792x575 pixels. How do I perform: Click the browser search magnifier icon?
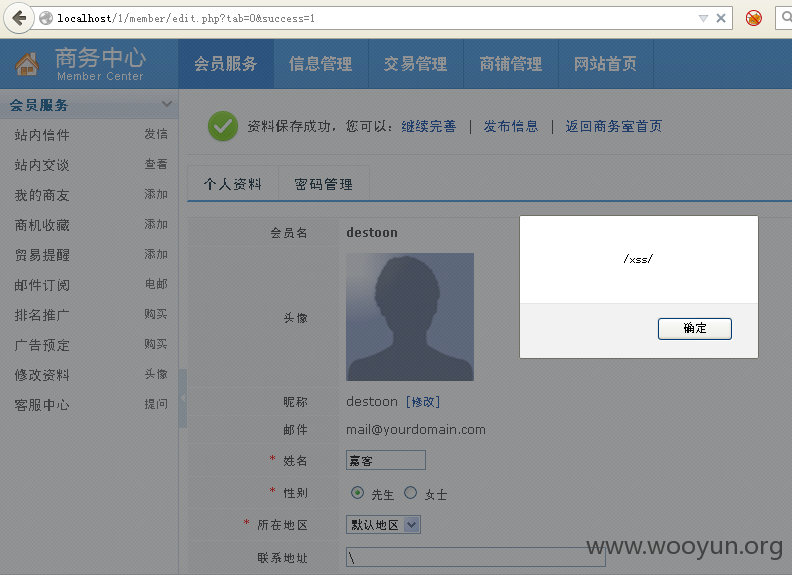(x=786, y=18)
